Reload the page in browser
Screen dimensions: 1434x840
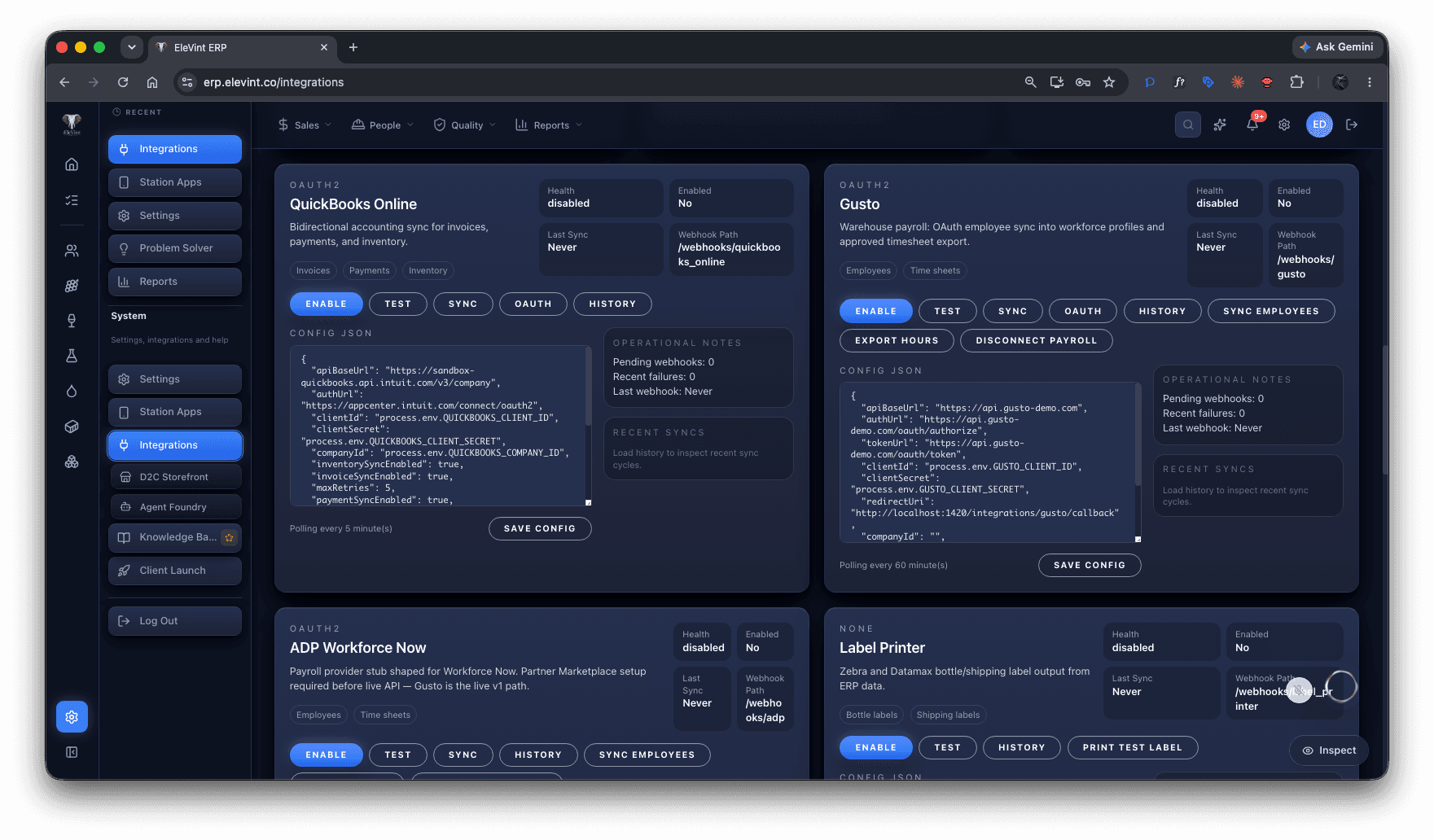click(x=123, y=82)
